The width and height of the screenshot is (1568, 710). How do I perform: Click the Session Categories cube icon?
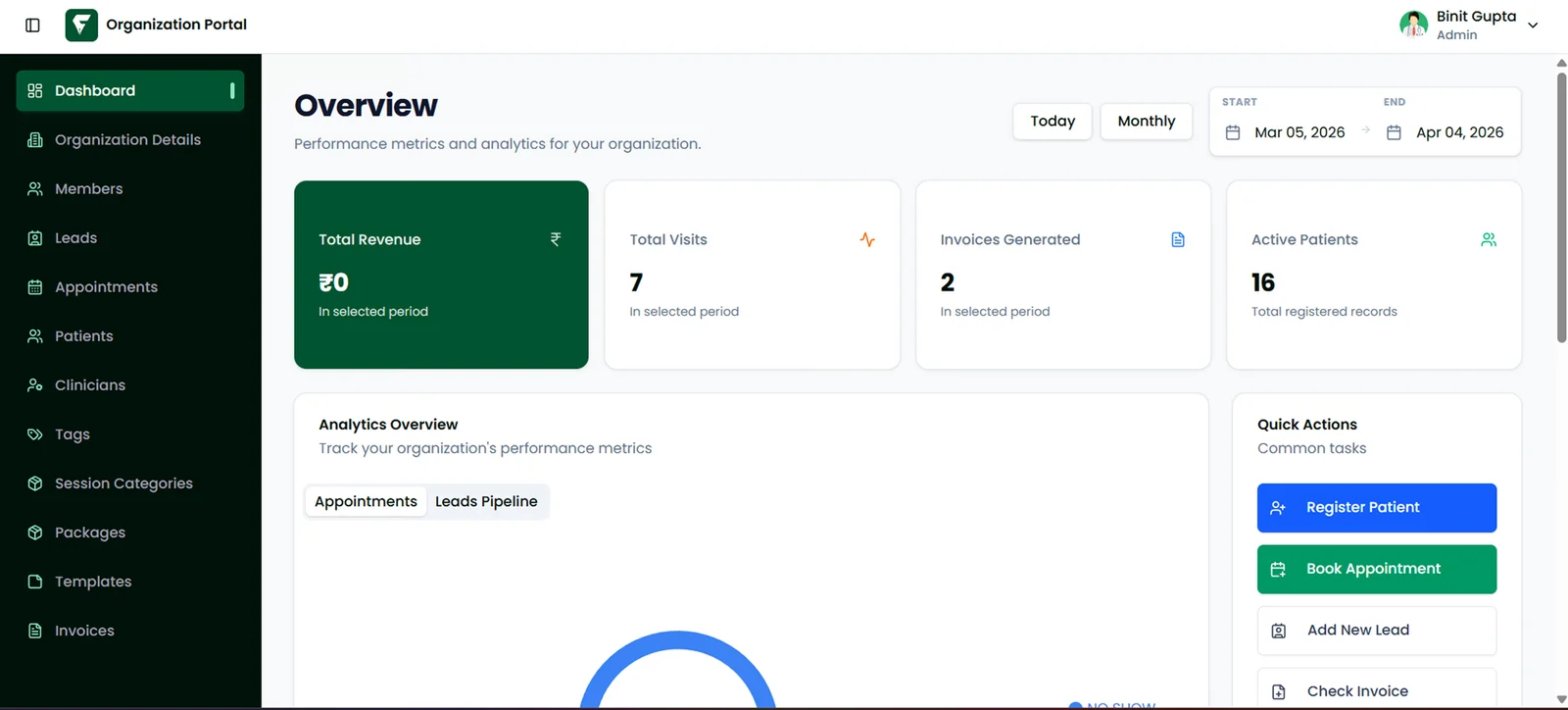tap(35, 482)
